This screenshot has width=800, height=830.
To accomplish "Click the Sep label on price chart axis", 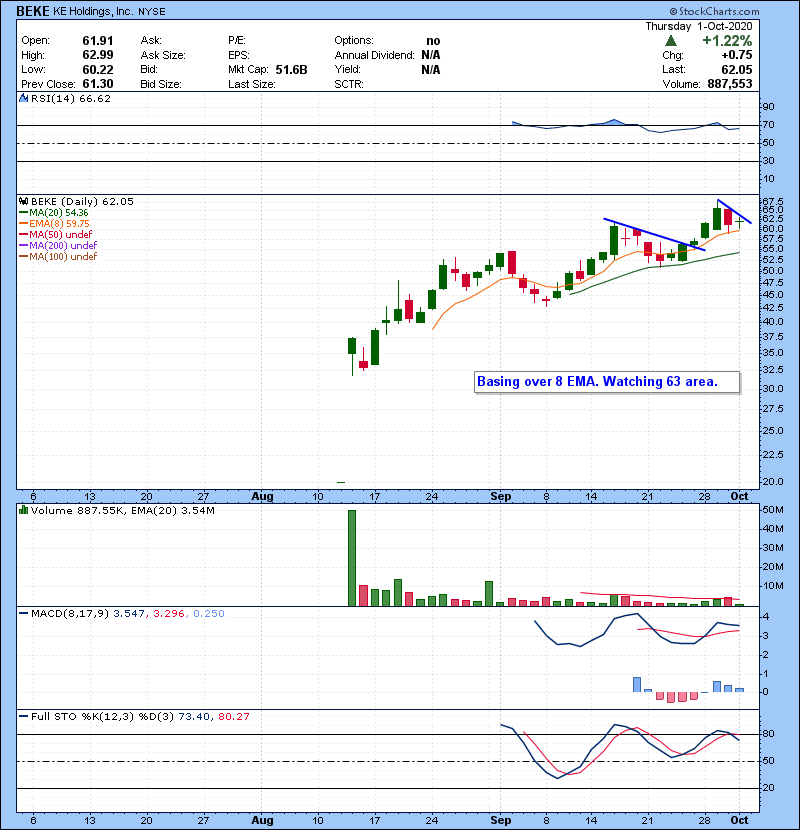I will pos(500,497).
